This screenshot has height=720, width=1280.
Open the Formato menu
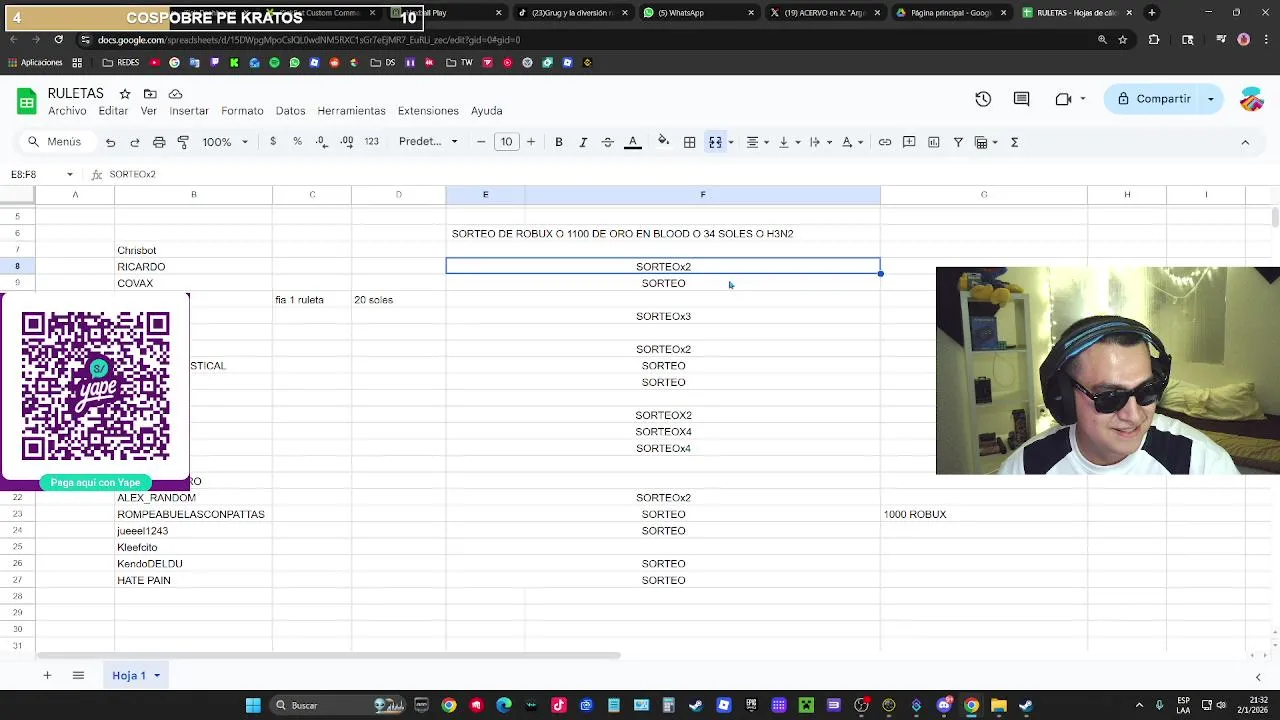(242, 111)
